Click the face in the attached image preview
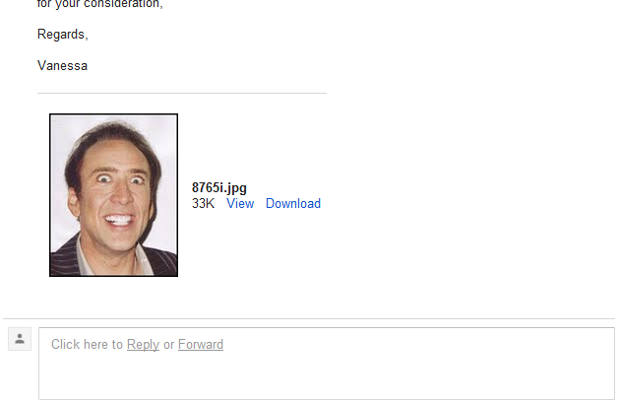The width and height of the screenshot is (620, 400). 115,190
